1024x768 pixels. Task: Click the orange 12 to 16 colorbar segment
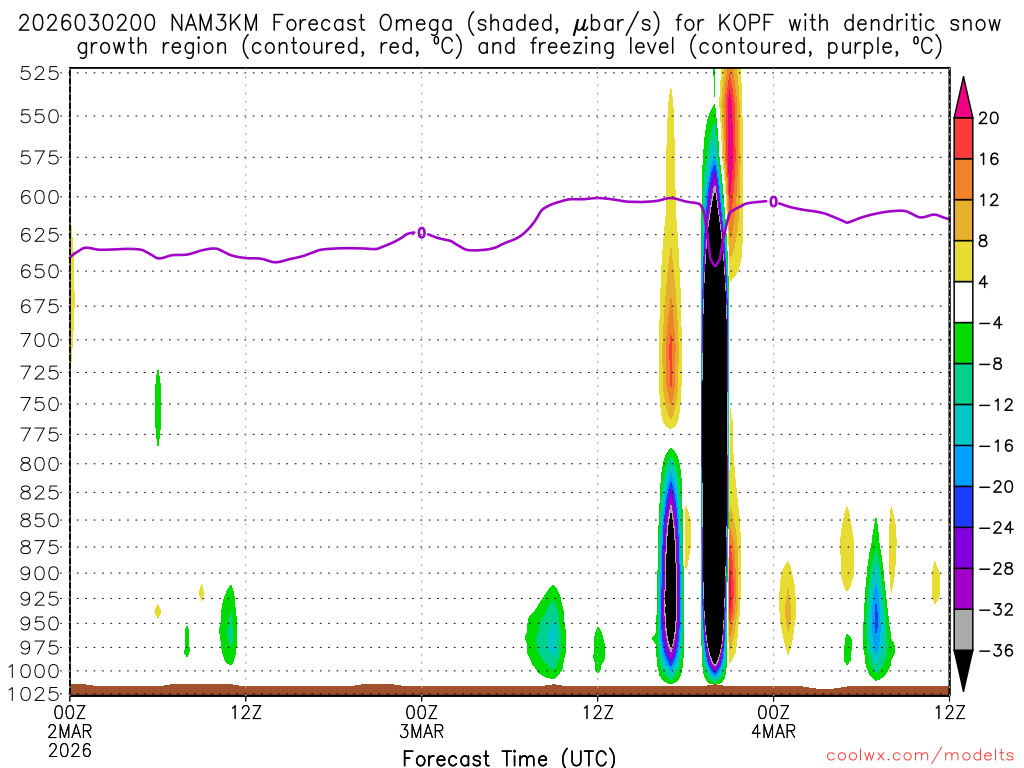963,180
